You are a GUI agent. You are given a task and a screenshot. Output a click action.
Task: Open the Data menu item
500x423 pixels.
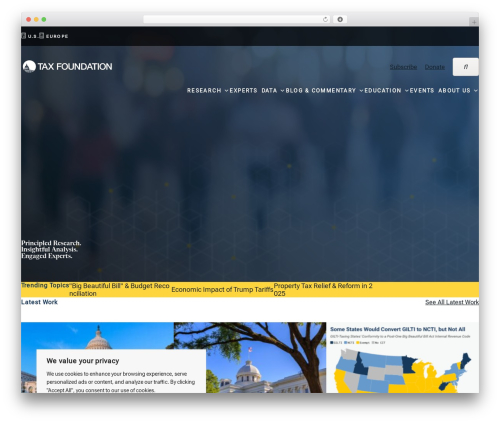pyautogui.click(x=269, y=91)
